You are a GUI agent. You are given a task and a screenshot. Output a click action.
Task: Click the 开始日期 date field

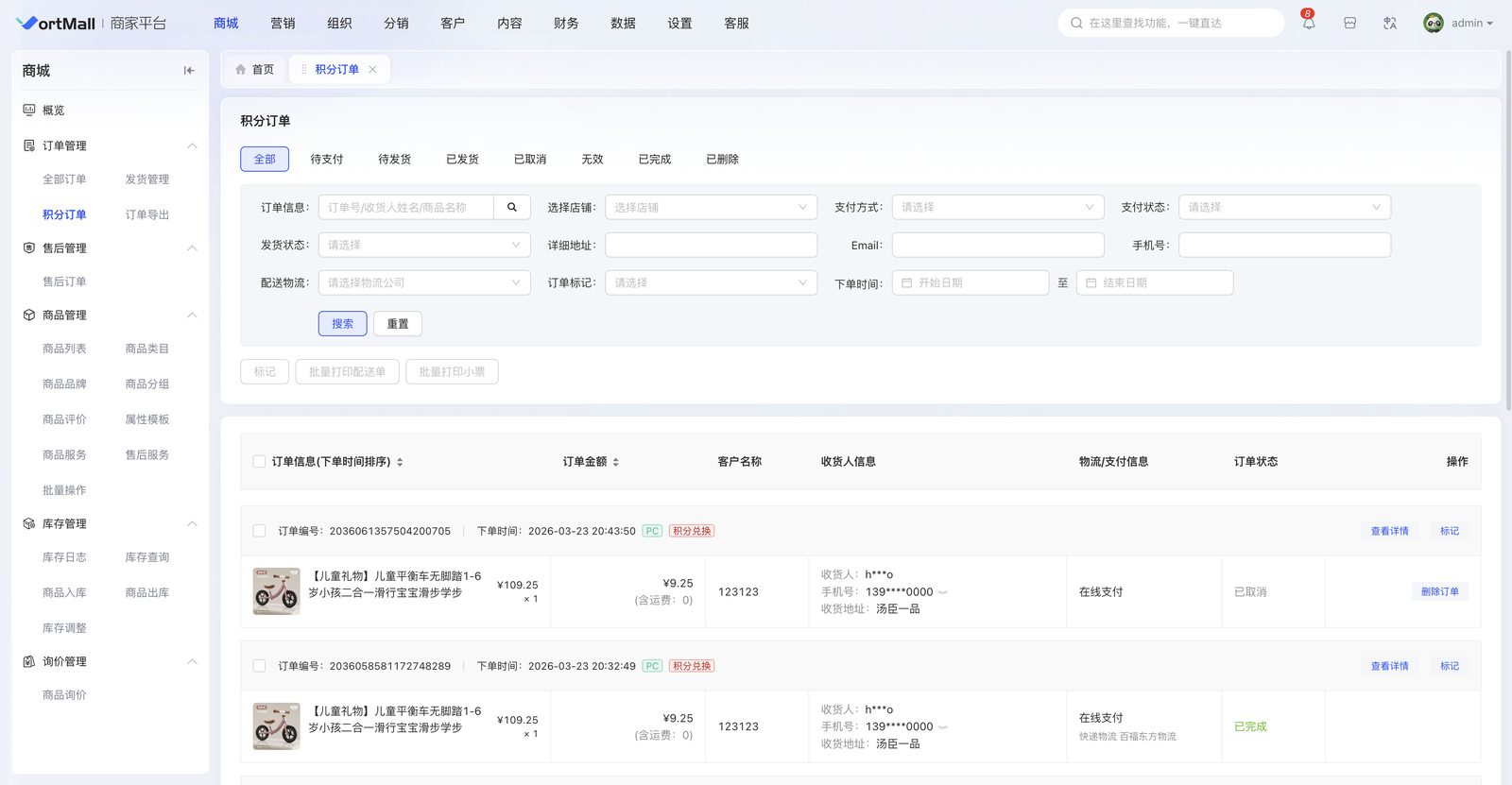click(973, 283)
